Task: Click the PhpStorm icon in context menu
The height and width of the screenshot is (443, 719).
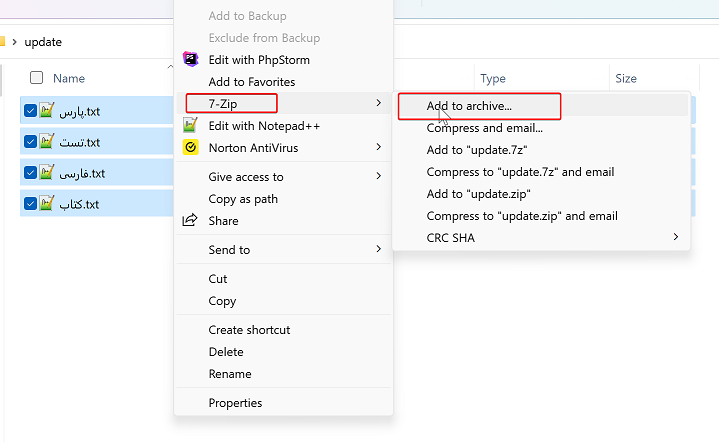Action: pos(190,59)
